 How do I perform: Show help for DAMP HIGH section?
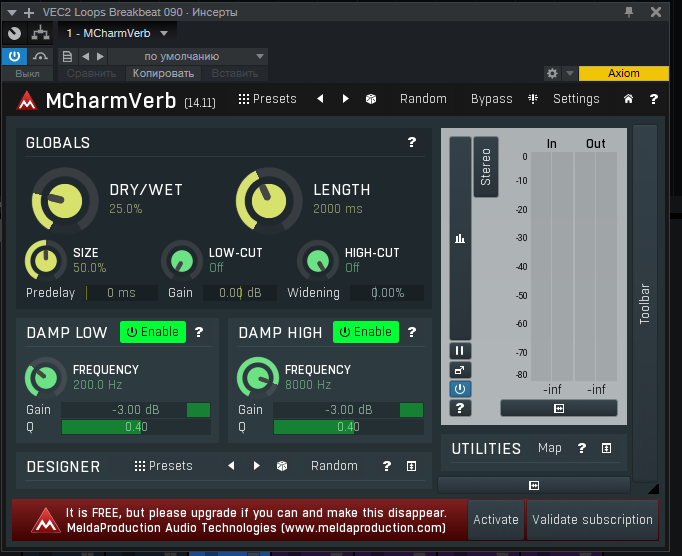412,332
